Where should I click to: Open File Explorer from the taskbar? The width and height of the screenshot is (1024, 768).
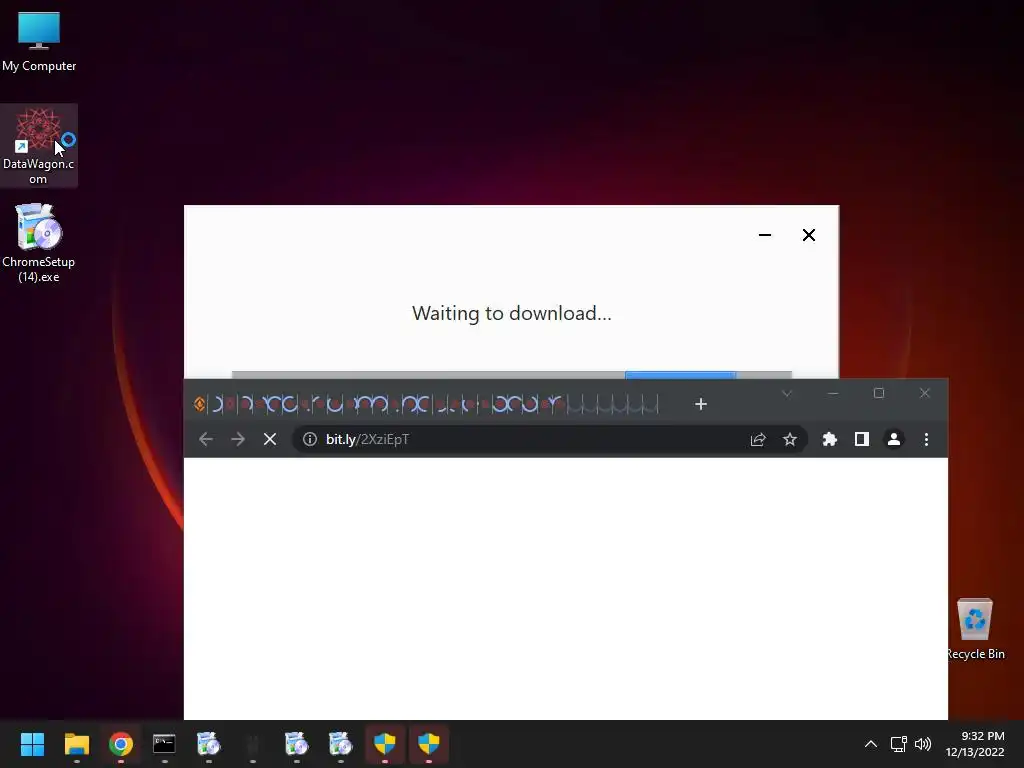point(76,744)
